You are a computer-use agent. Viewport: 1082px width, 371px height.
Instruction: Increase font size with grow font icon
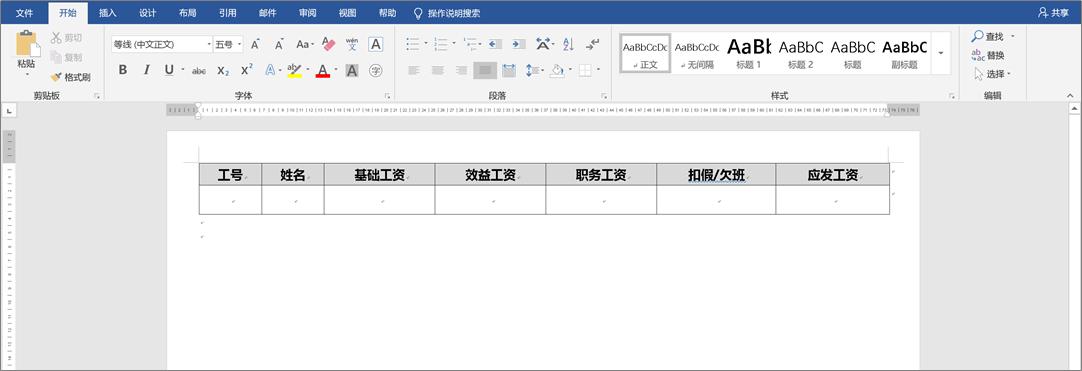pyautogui.click(x=255, y=44)
